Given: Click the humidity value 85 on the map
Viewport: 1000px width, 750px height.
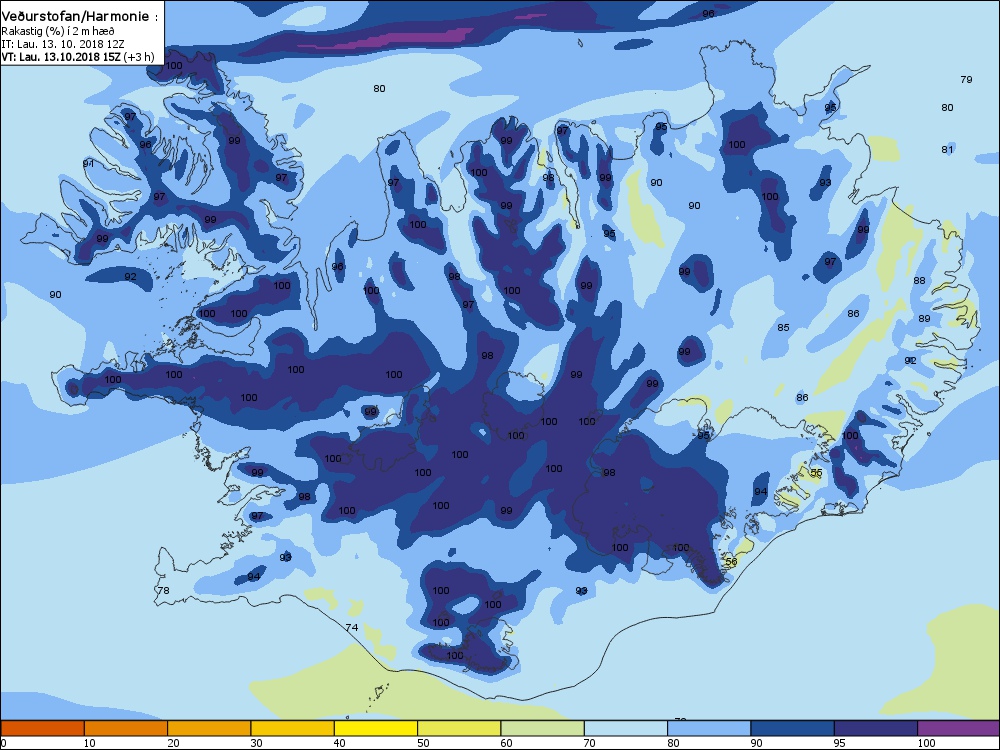Looking at the screenshot, I should click(783, 327).
